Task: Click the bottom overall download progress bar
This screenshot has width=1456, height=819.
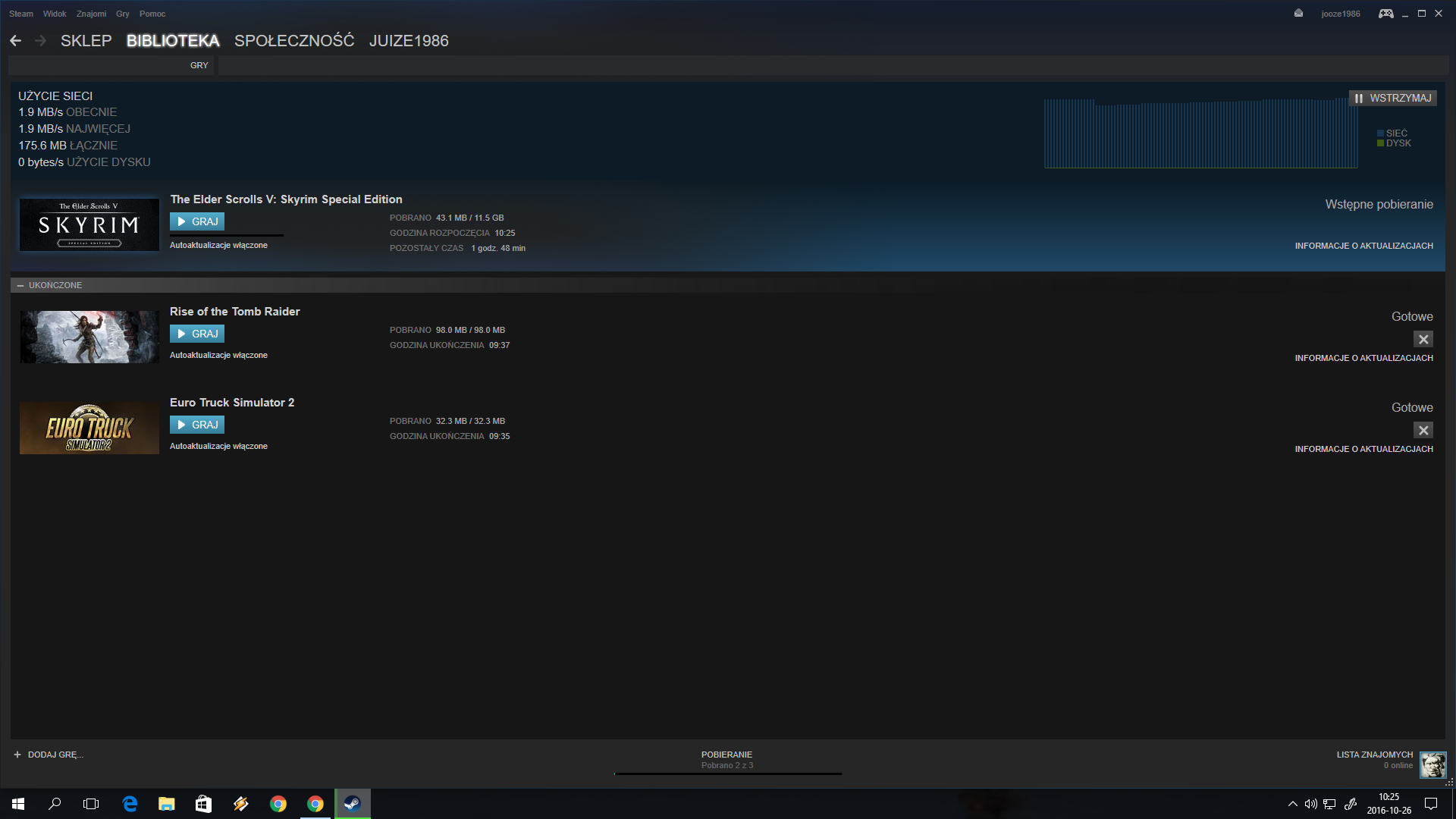Action: tap(728, 773)
